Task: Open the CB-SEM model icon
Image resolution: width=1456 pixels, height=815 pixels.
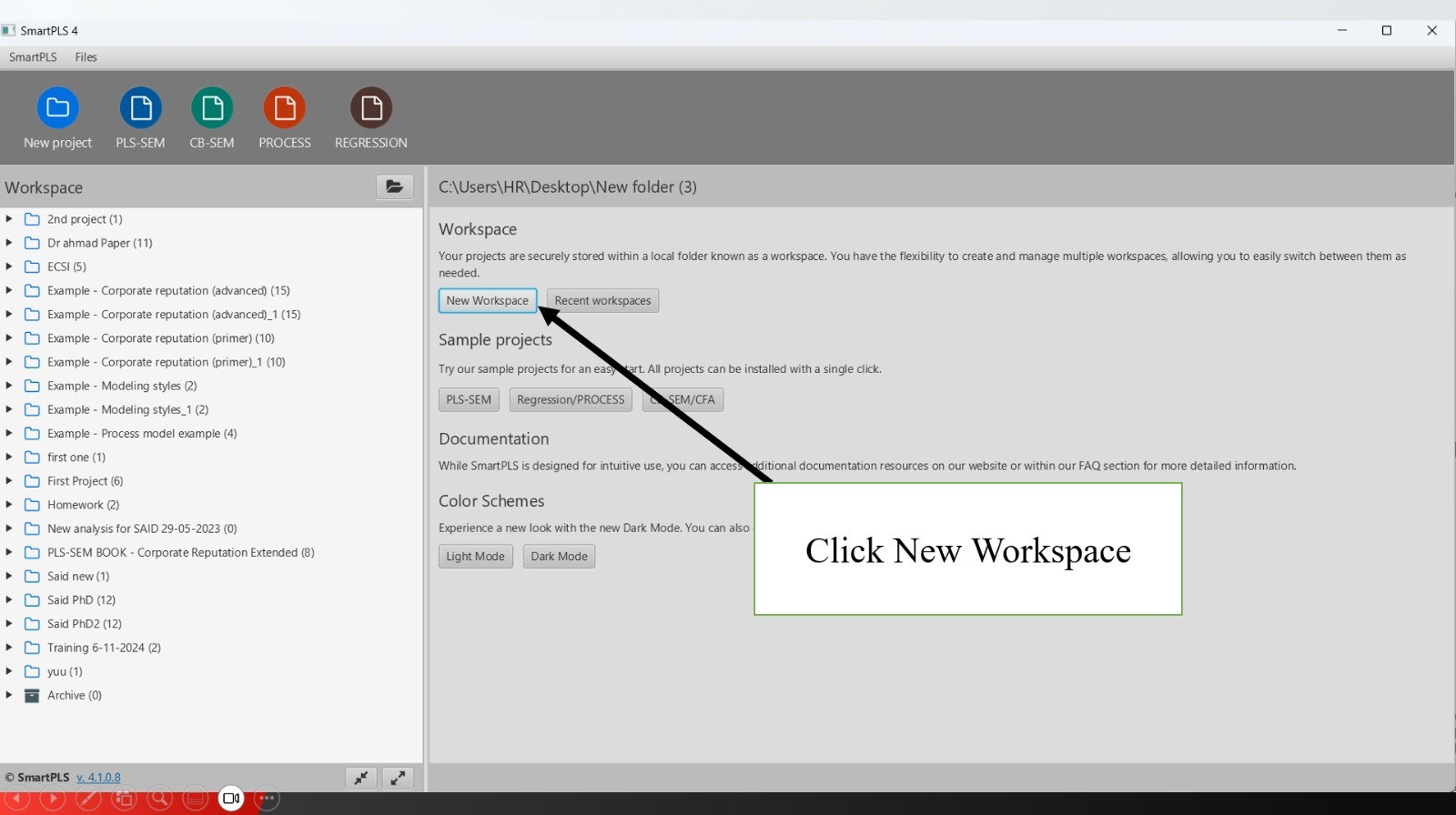Action: coord(212,108)
